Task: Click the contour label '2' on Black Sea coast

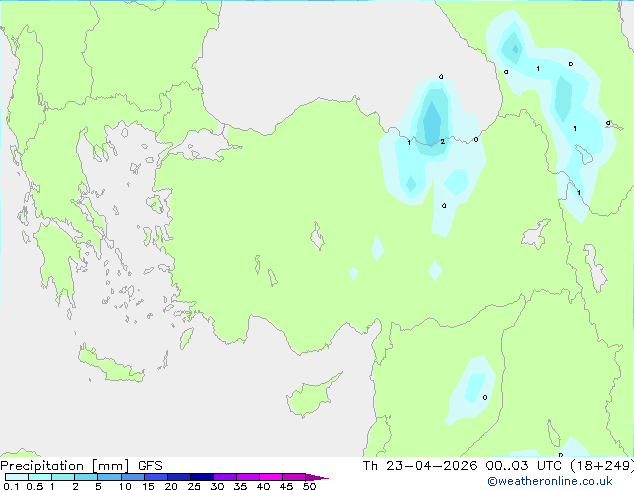Action: (442, 142)
